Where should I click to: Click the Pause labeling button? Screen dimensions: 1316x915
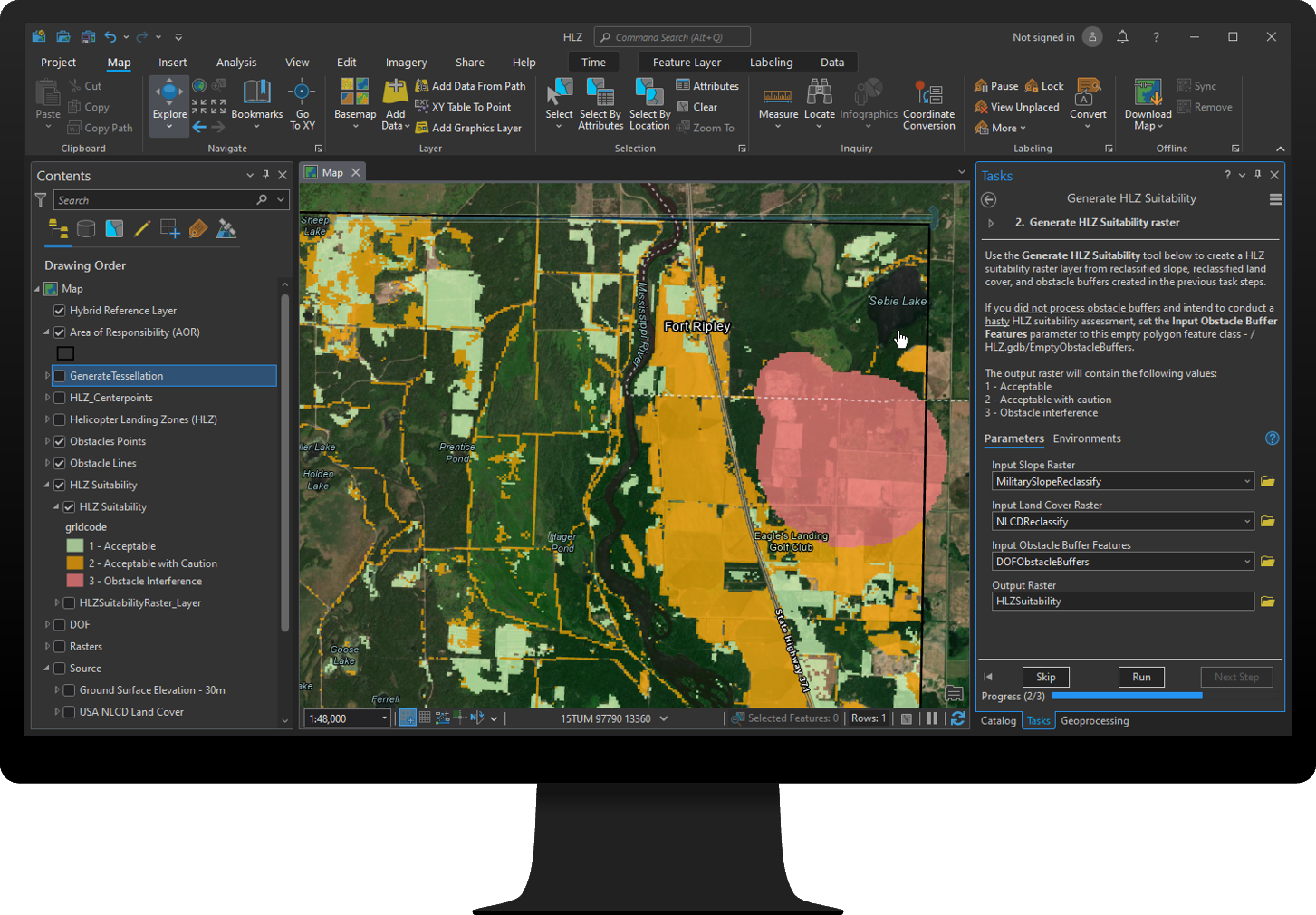[x=996, y=86]
